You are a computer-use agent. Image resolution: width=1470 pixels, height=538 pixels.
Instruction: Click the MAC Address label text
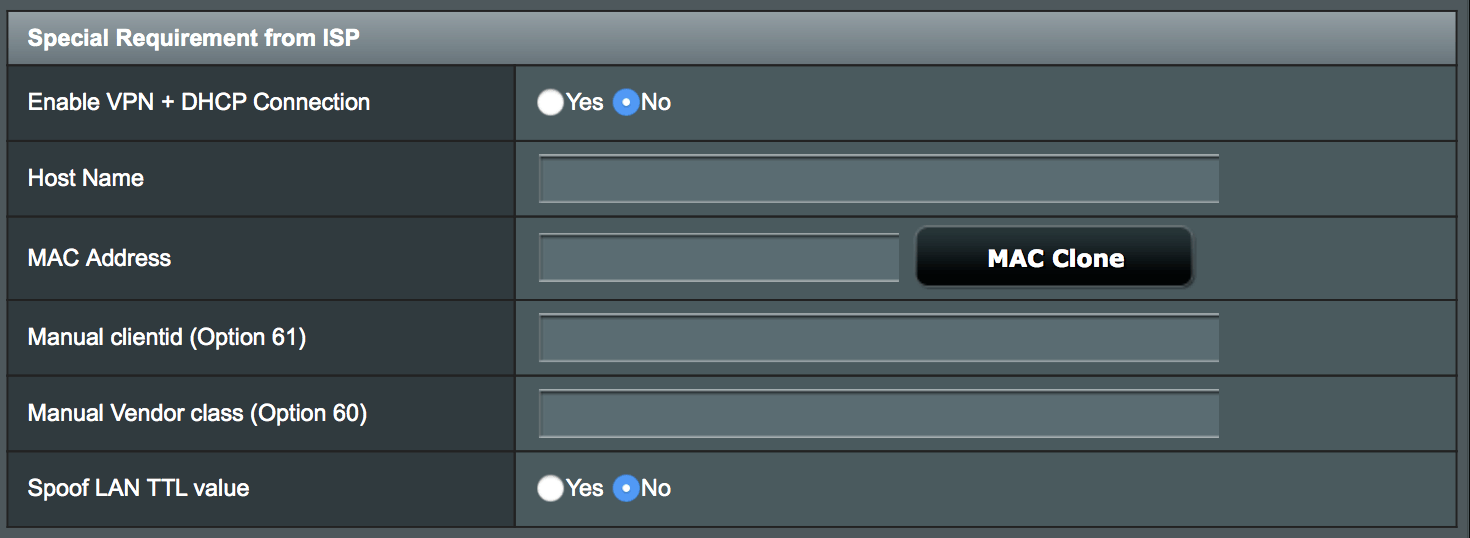click(x=99, y=258)
